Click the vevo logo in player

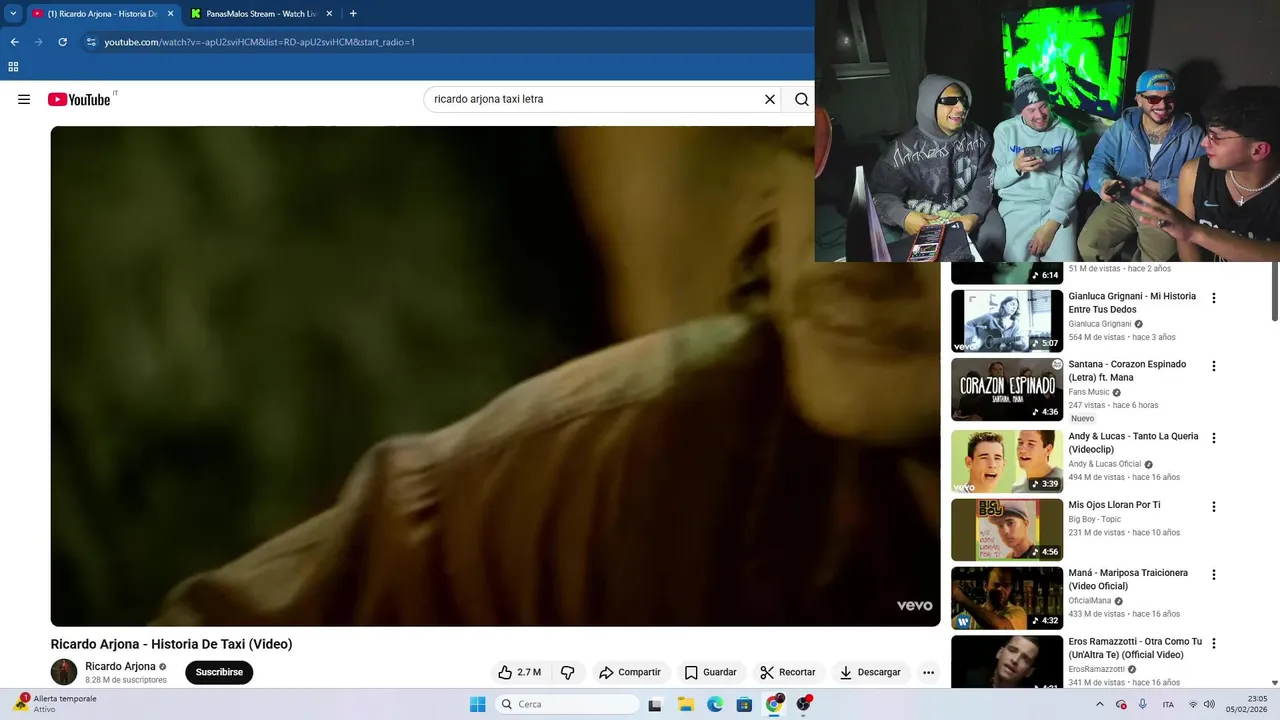click(x=914, y=605)
